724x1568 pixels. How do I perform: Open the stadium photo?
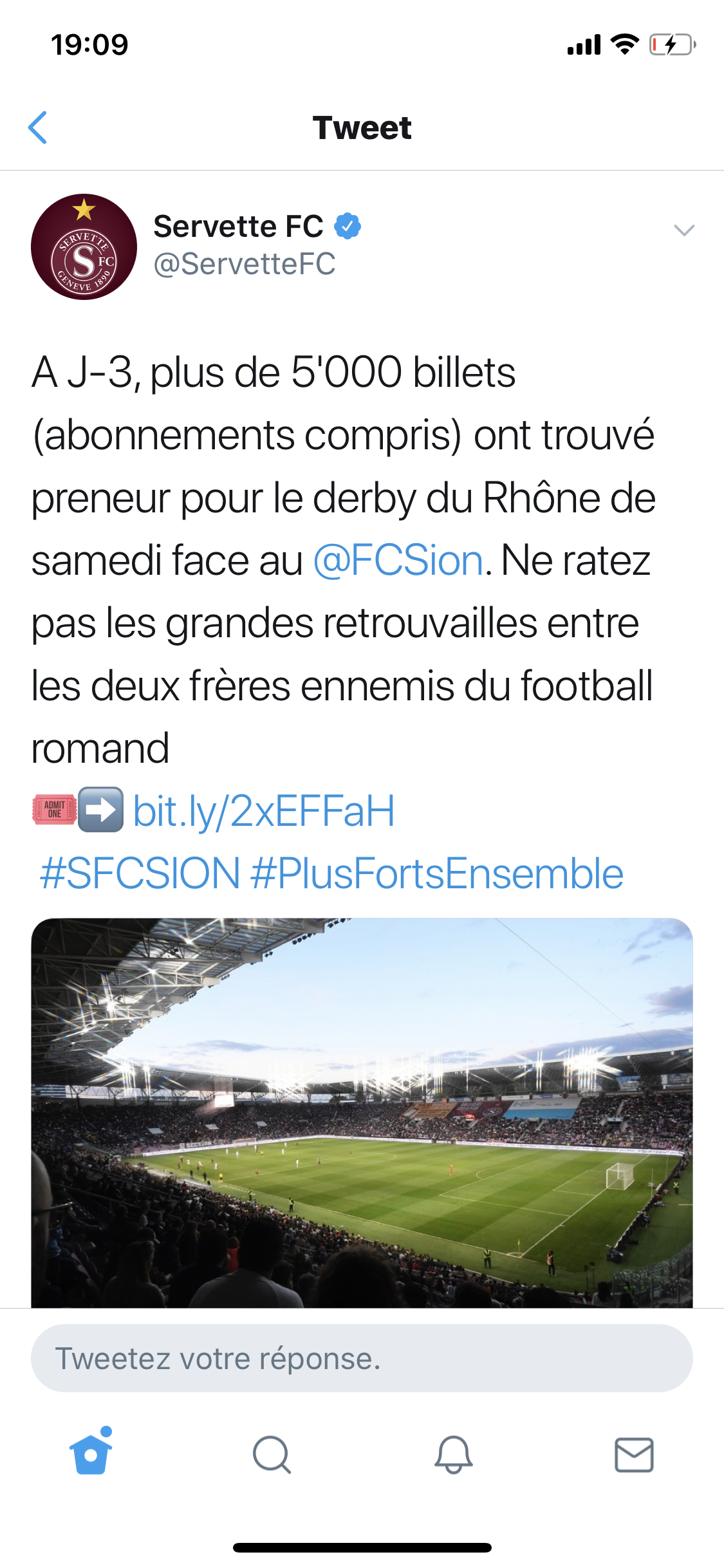[362, 1112]
